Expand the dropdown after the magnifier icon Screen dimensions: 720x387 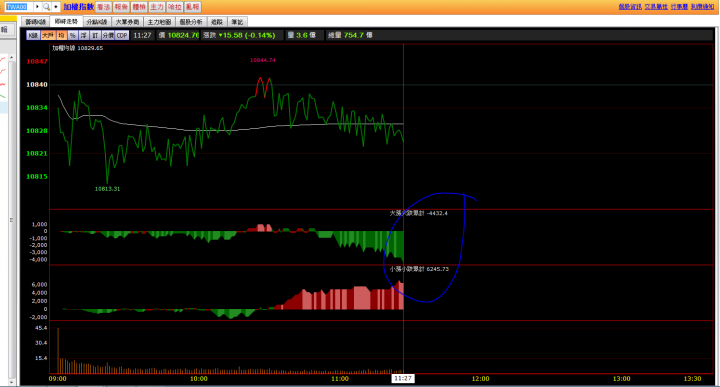click(x=56, y=7)
